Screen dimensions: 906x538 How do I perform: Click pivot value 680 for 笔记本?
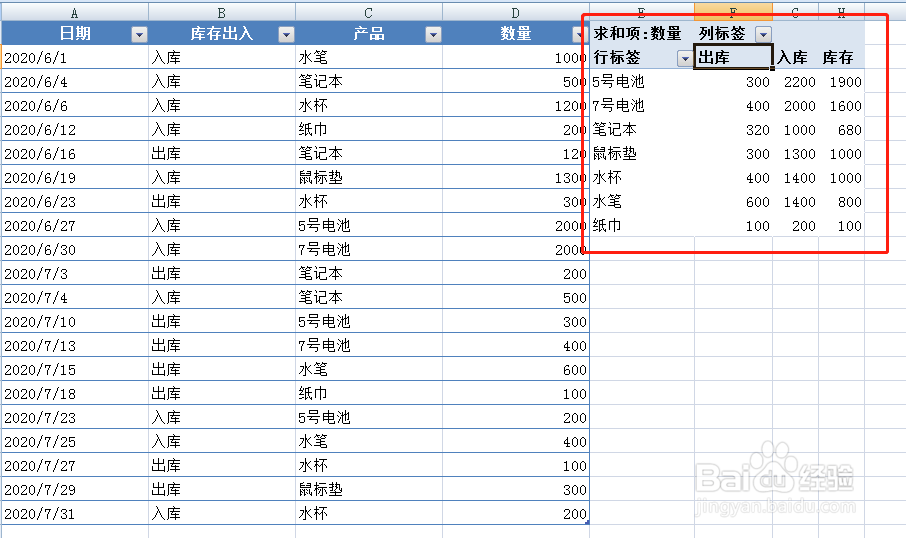841,130
